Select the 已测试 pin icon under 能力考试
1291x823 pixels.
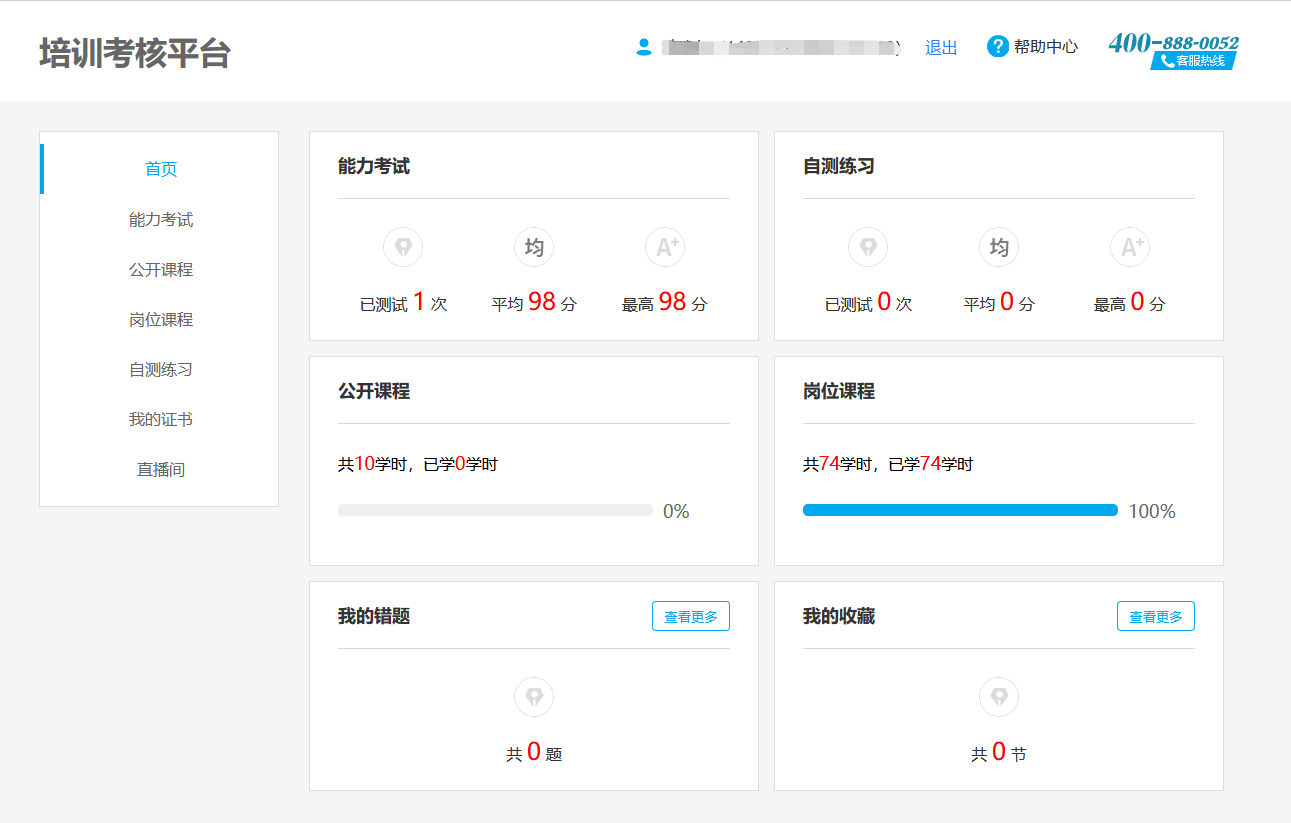[x=403, y=247]
